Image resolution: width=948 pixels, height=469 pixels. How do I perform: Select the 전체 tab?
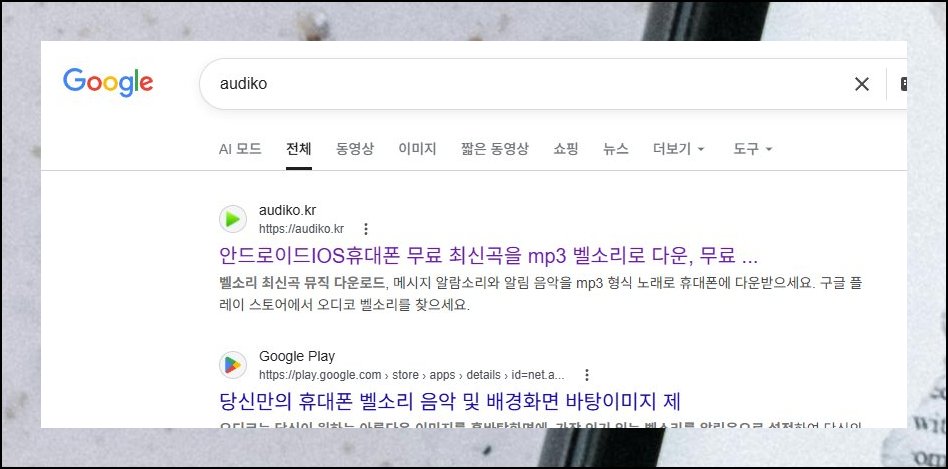click(x=299, y=149)
